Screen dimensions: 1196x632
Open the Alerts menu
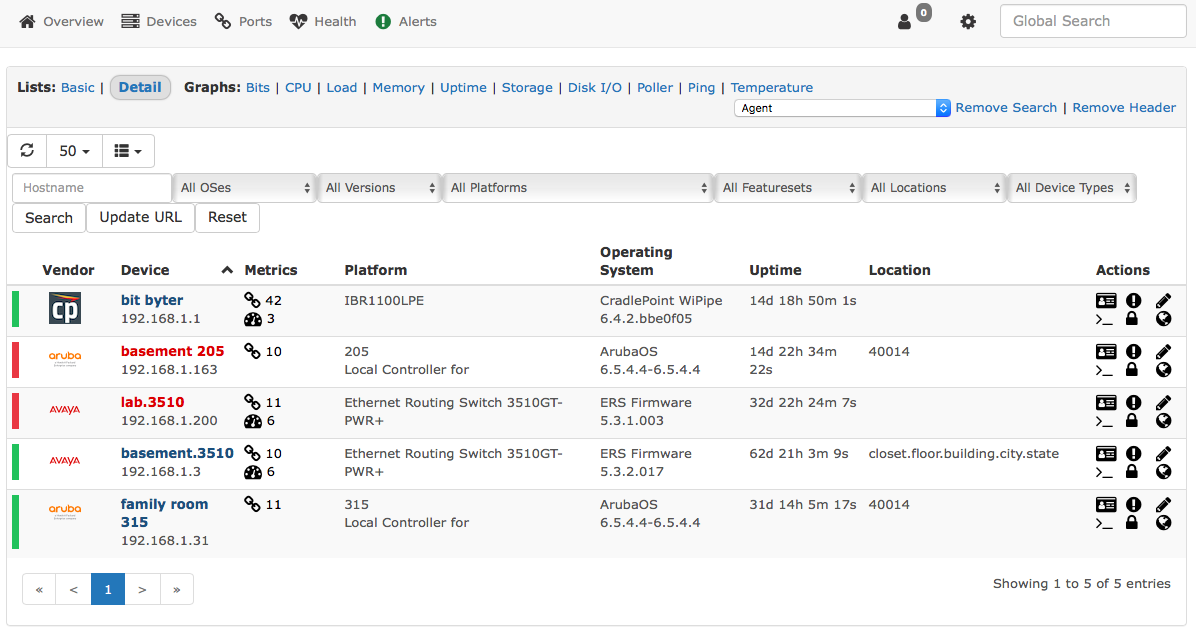coord(406,21)
